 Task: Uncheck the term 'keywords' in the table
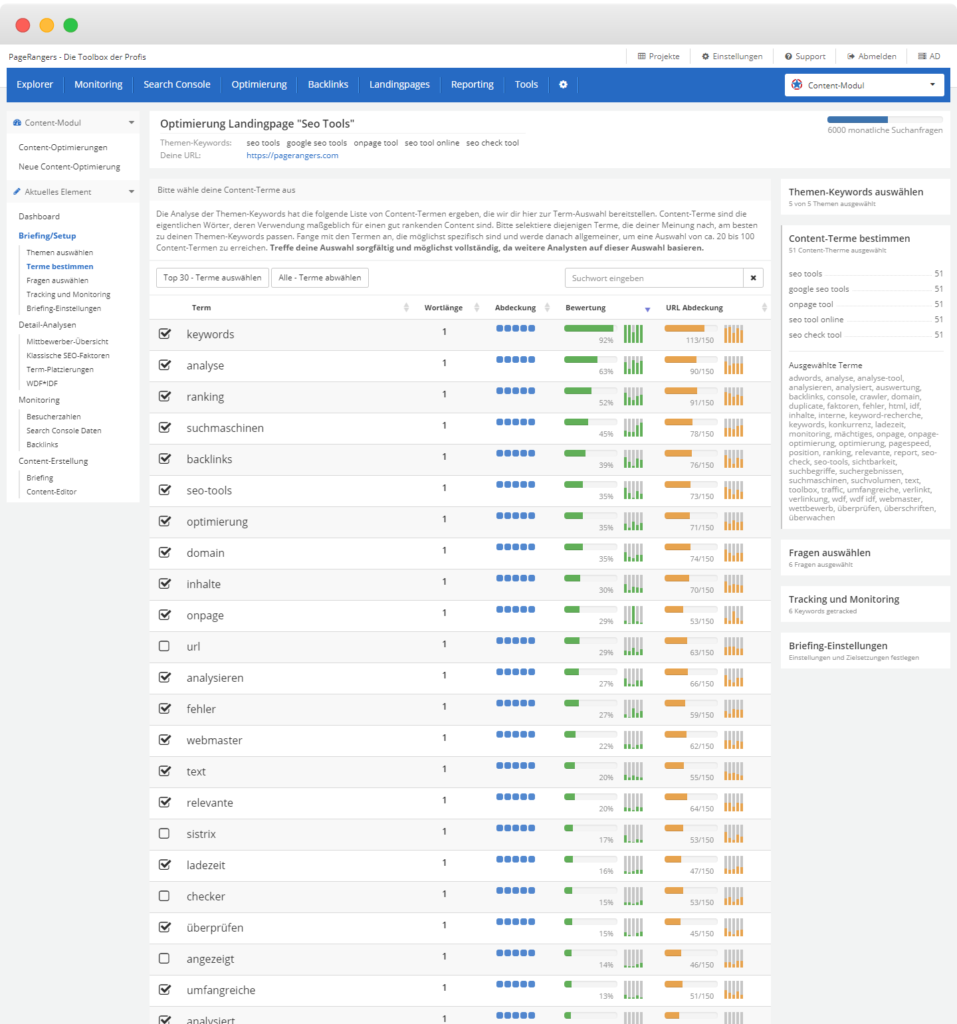click(164, 332)
